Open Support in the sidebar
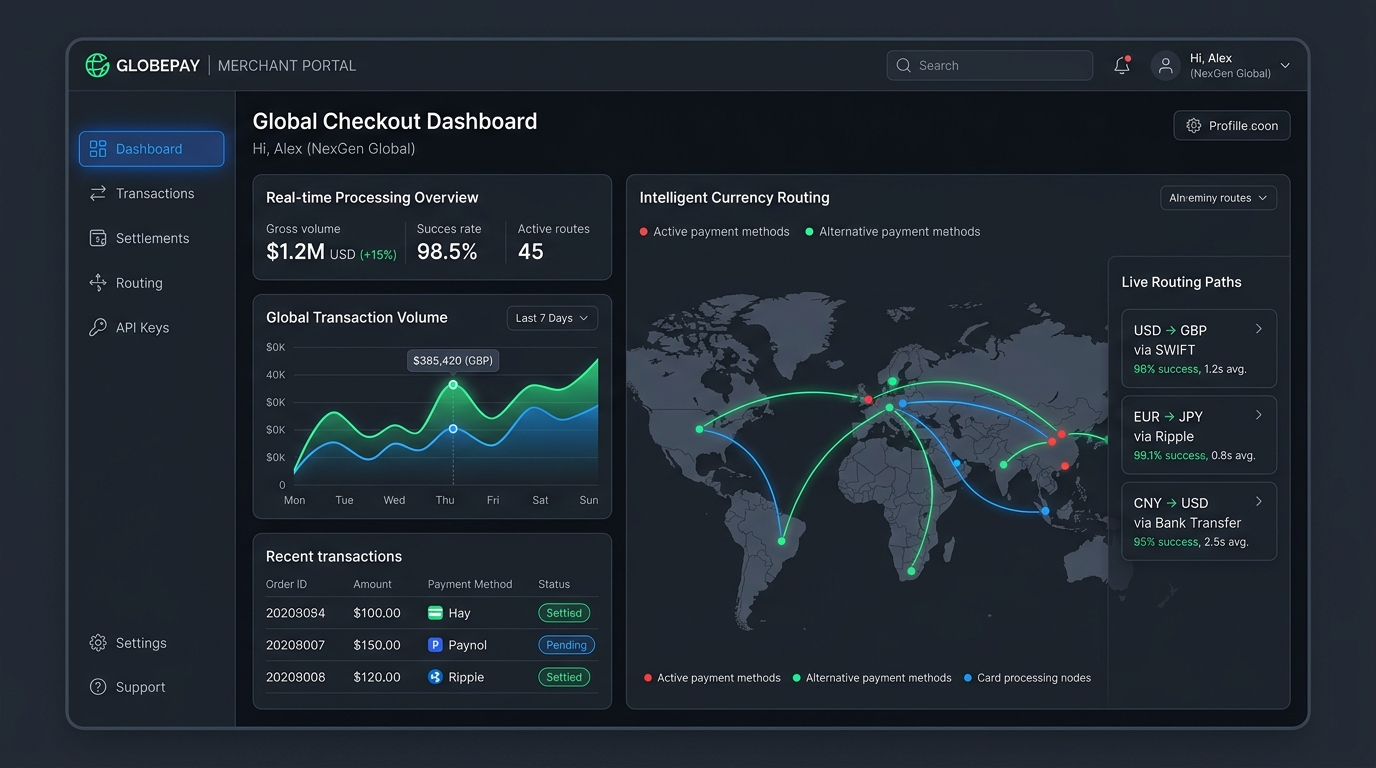The height and width of the screenshot is (768, 1376). click(x=151, y=687)
